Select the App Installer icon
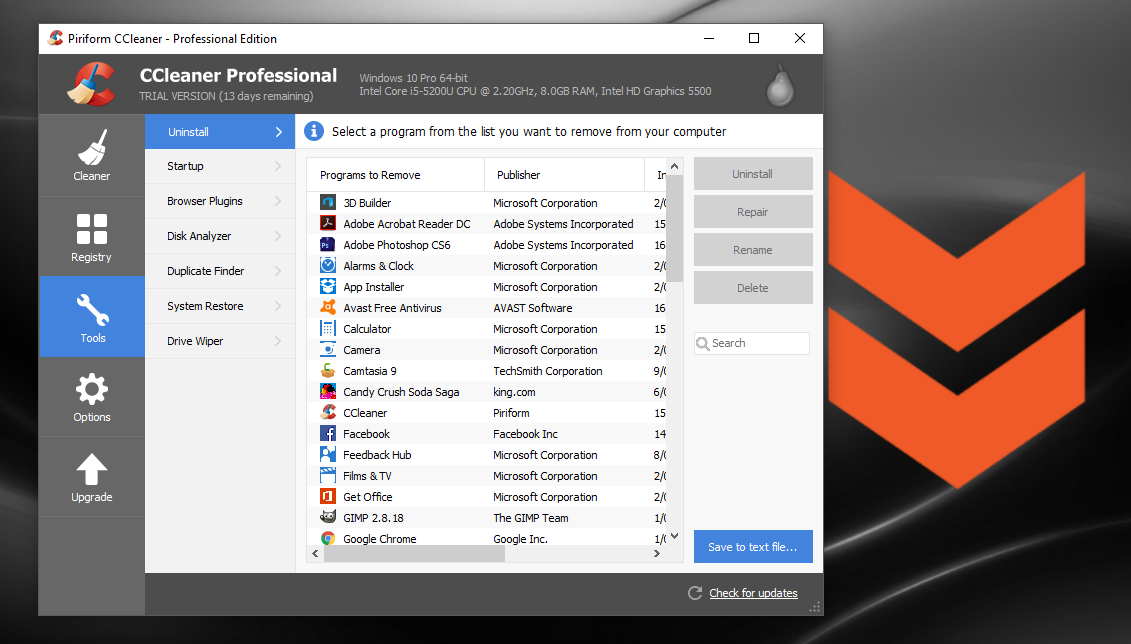 [x=327, y=286]
